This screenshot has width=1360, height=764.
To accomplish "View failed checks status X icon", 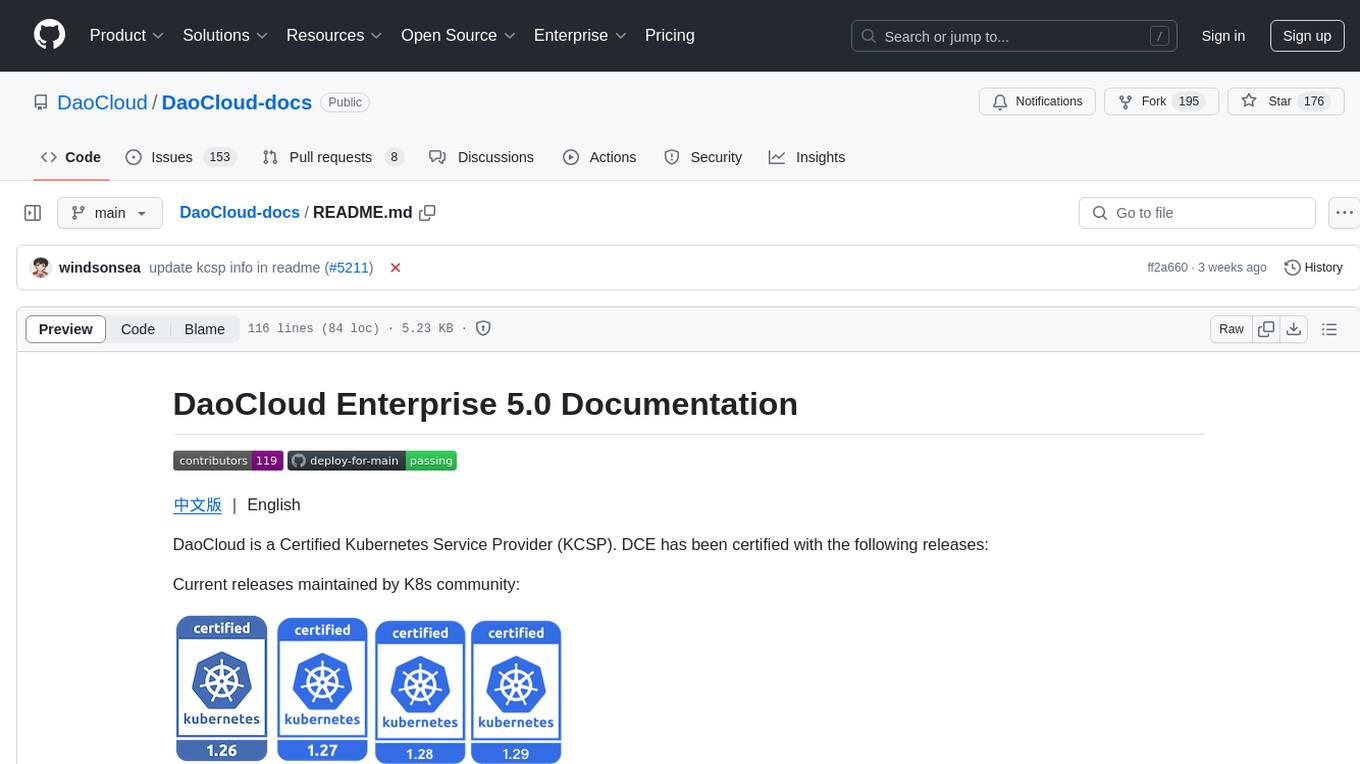I will [x=395, y=268].
